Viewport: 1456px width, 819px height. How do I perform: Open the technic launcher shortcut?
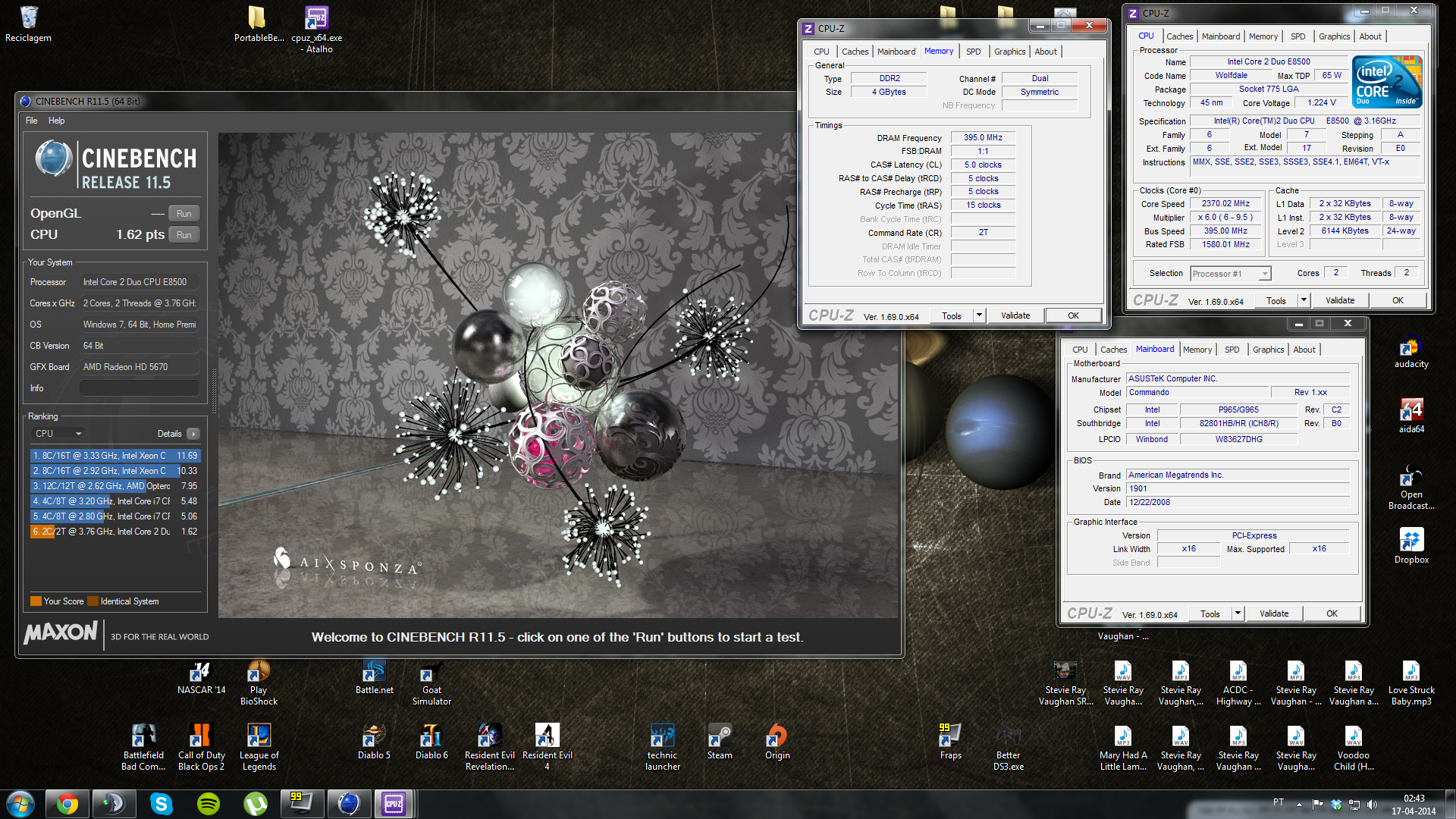[x=663, y=748]
